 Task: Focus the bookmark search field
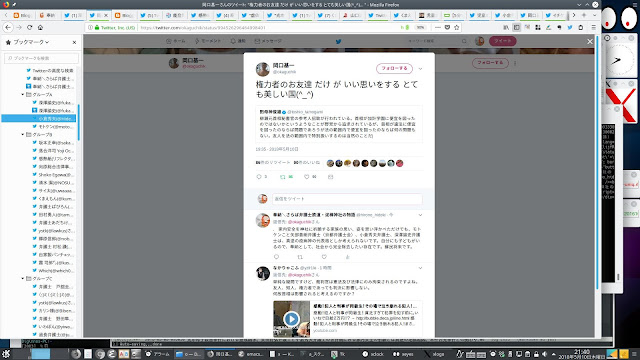point(41,58)
